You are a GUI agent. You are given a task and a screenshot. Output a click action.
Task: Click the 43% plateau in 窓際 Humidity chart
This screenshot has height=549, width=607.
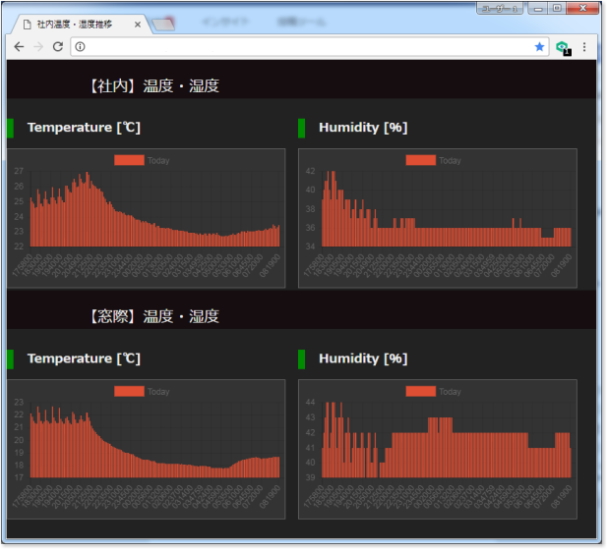[x=440, y=447]
